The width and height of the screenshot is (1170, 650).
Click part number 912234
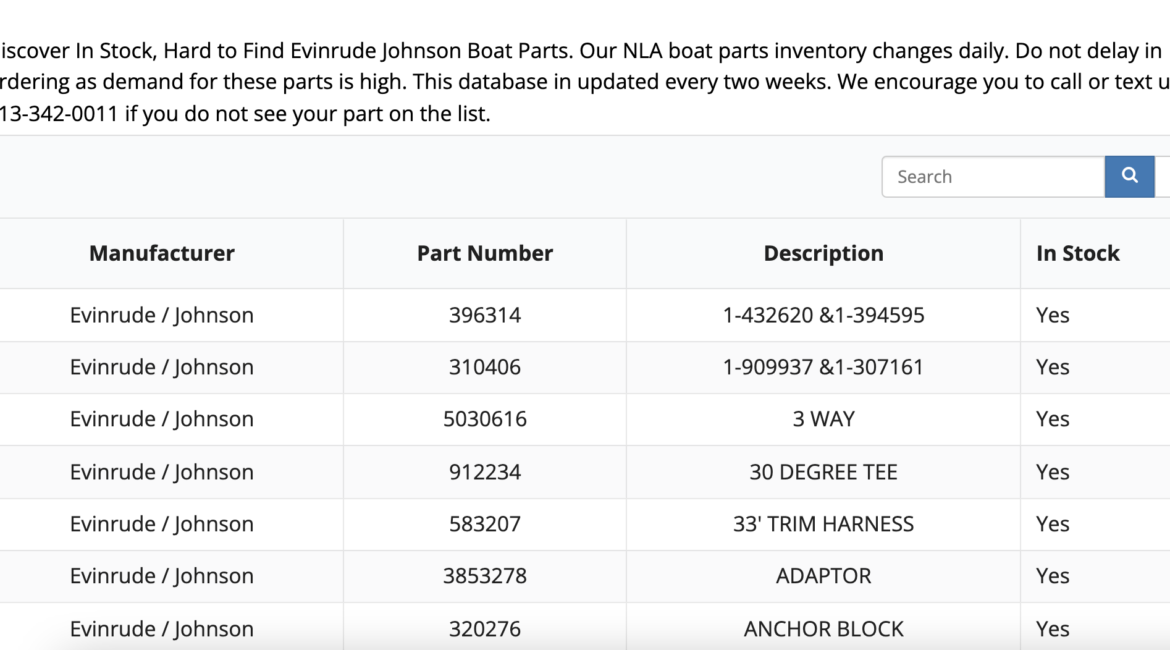(x=485, y=472)
